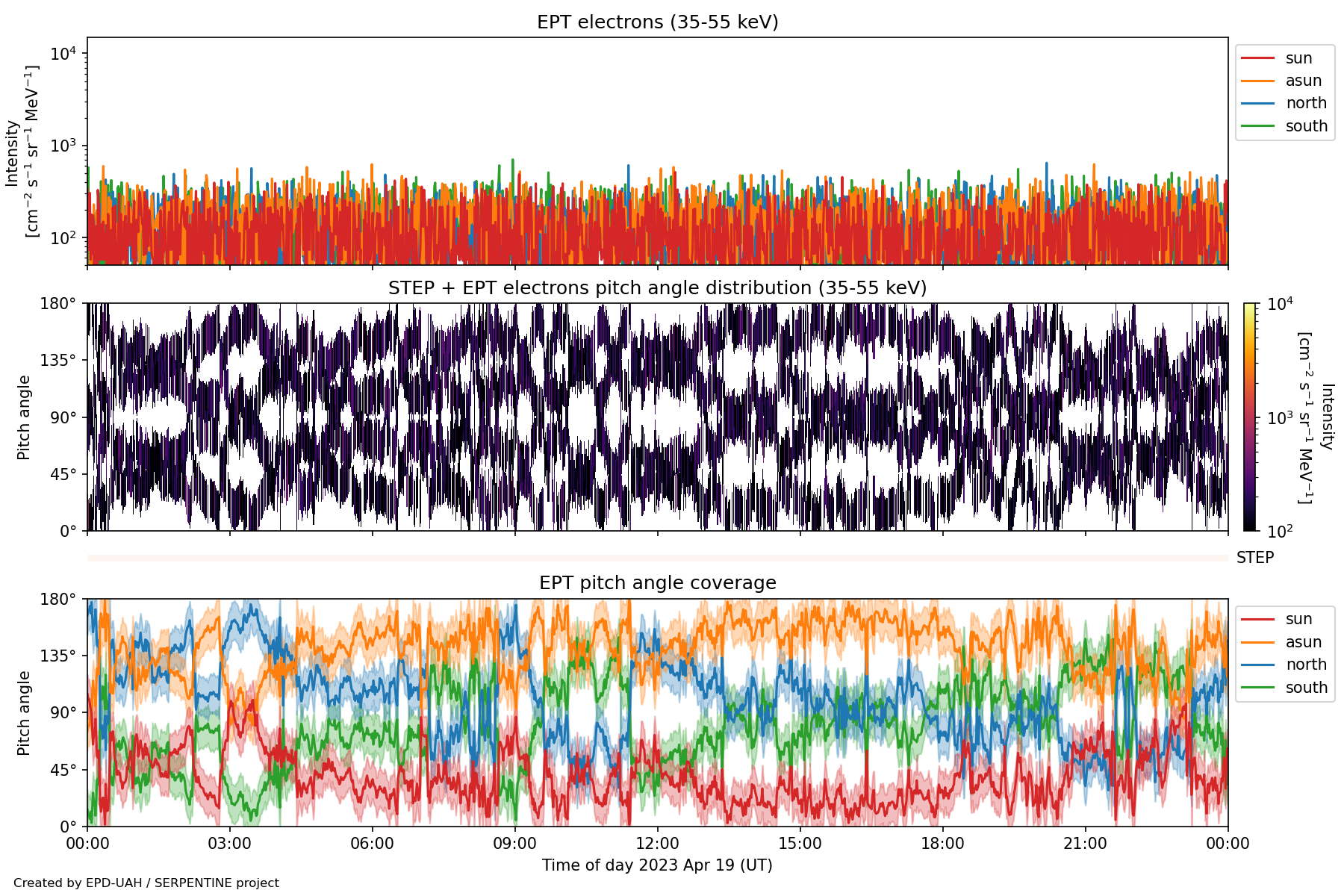Click the middle plot's 'Pitch angle' axis label

(24, 417)
